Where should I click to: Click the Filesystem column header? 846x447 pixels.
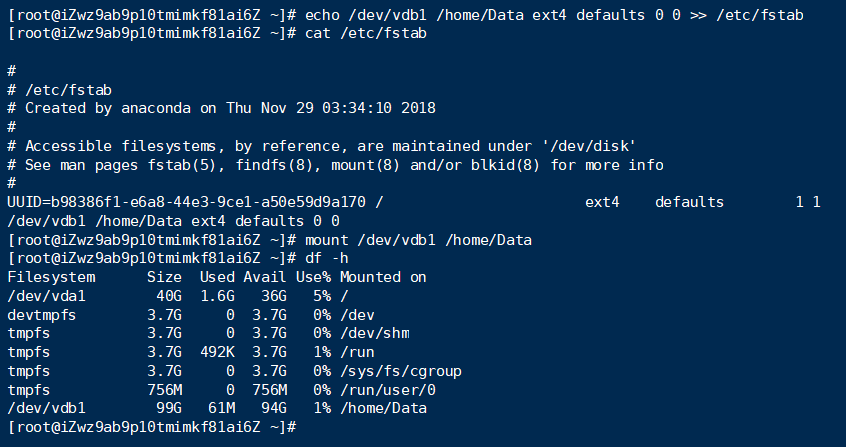(51, 277)
